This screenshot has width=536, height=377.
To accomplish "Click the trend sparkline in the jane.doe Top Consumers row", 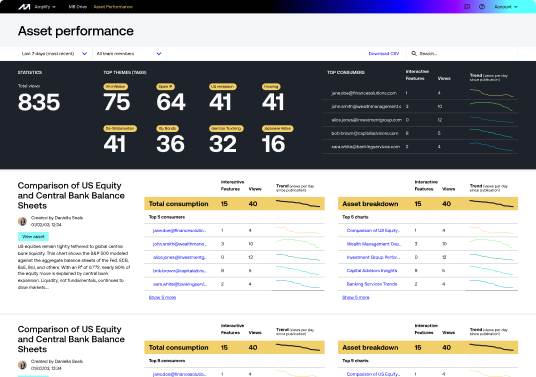I will coord(491,93).
